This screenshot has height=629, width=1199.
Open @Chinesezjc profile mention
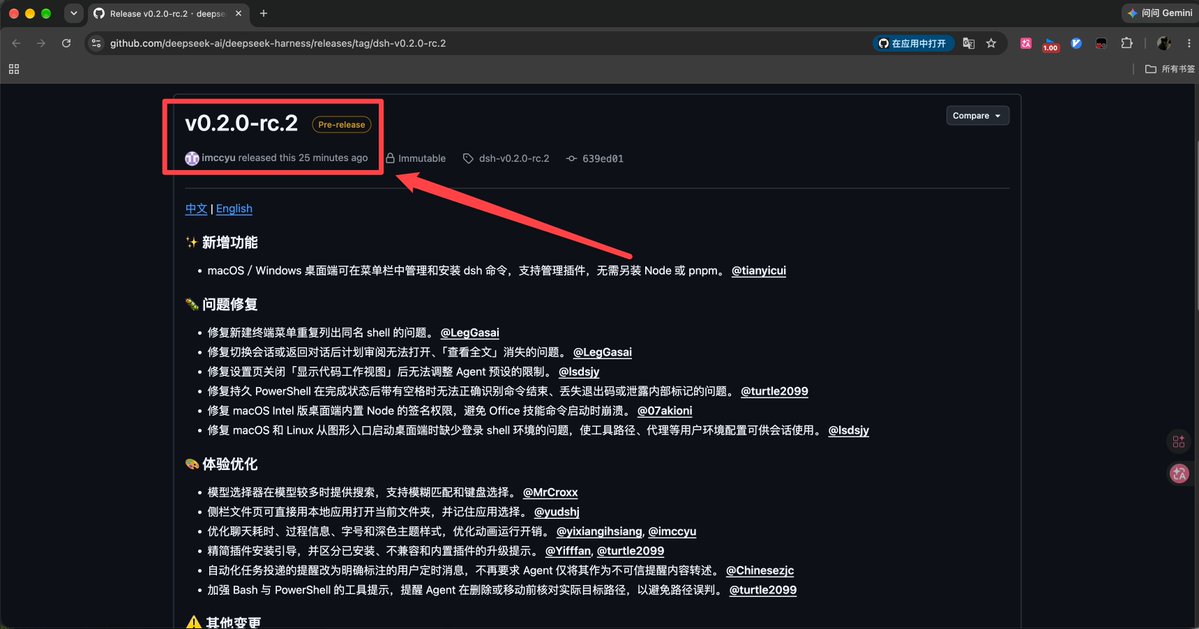click(x=760, y=571)
